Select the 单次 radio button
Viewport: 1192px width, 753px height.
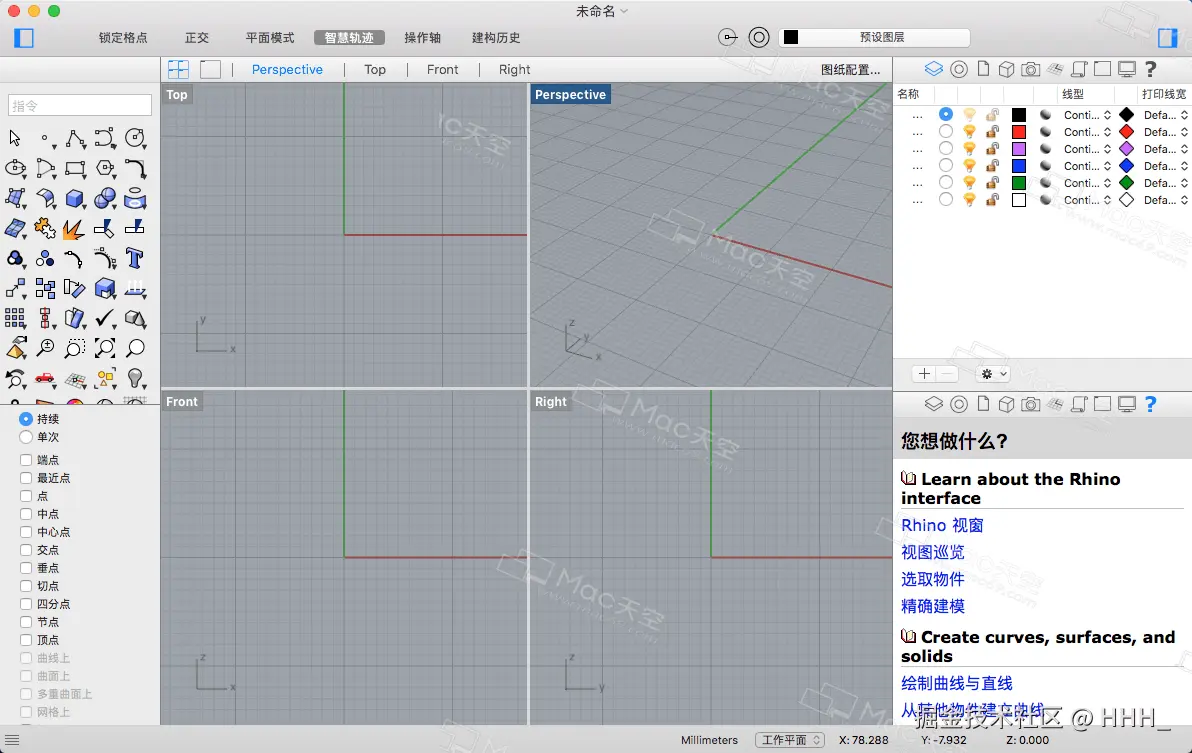26,437
